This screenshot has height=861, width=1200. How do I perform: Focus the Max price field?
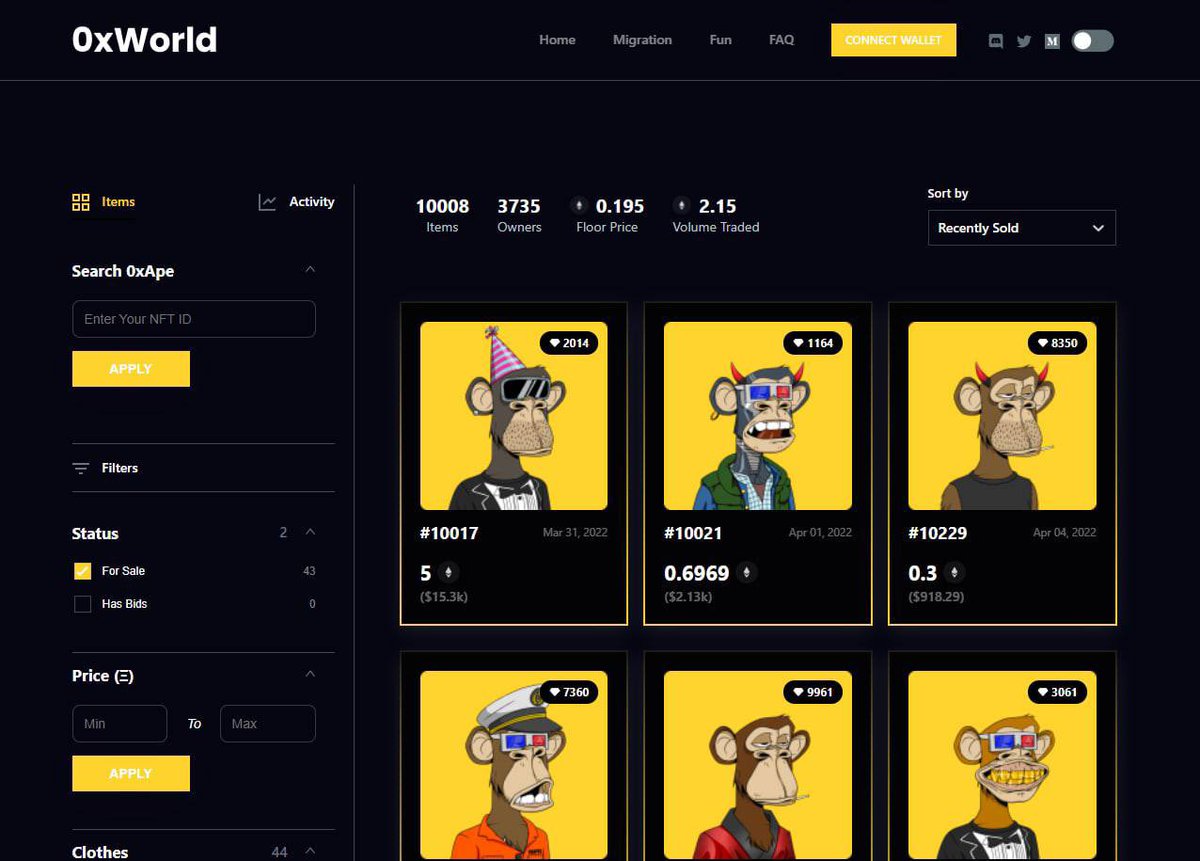point(268,724)
